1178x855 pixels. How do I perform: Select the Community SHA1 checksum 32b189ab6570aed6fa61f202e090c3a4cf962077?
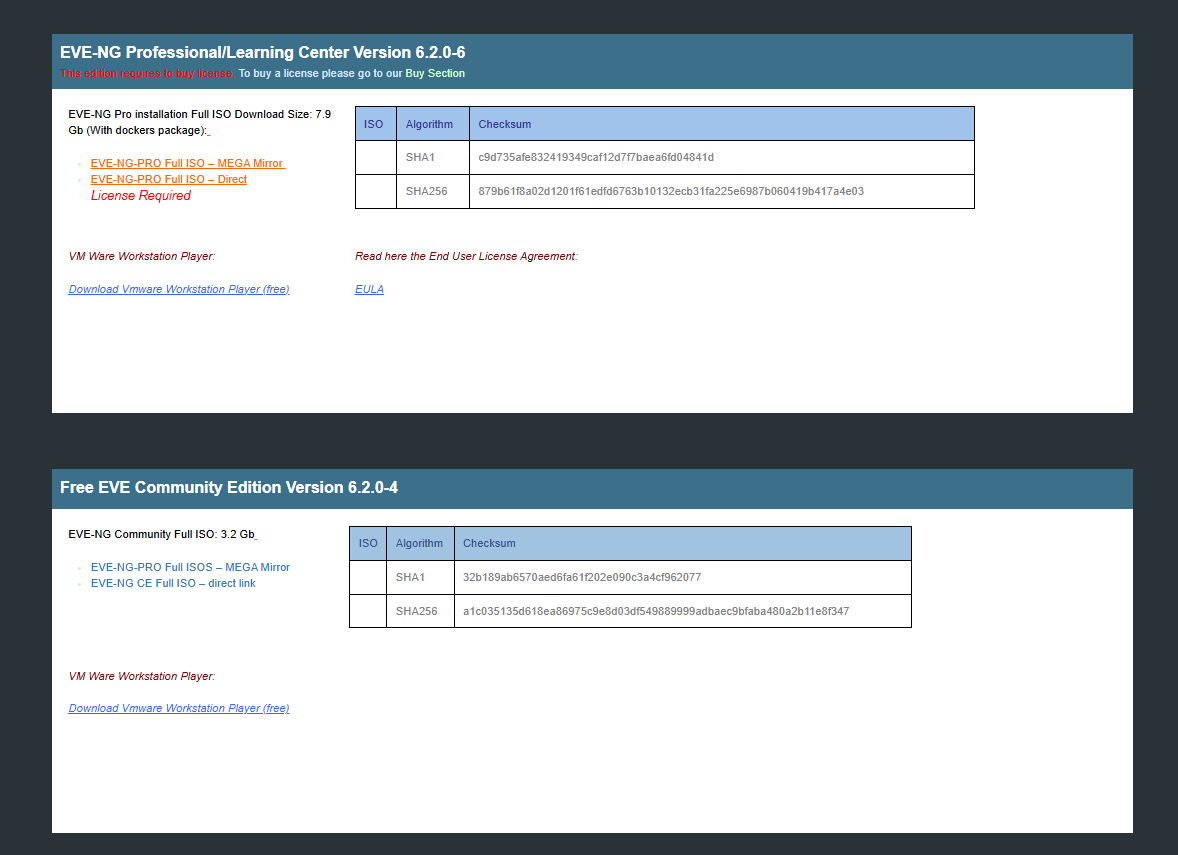point(581,578)
